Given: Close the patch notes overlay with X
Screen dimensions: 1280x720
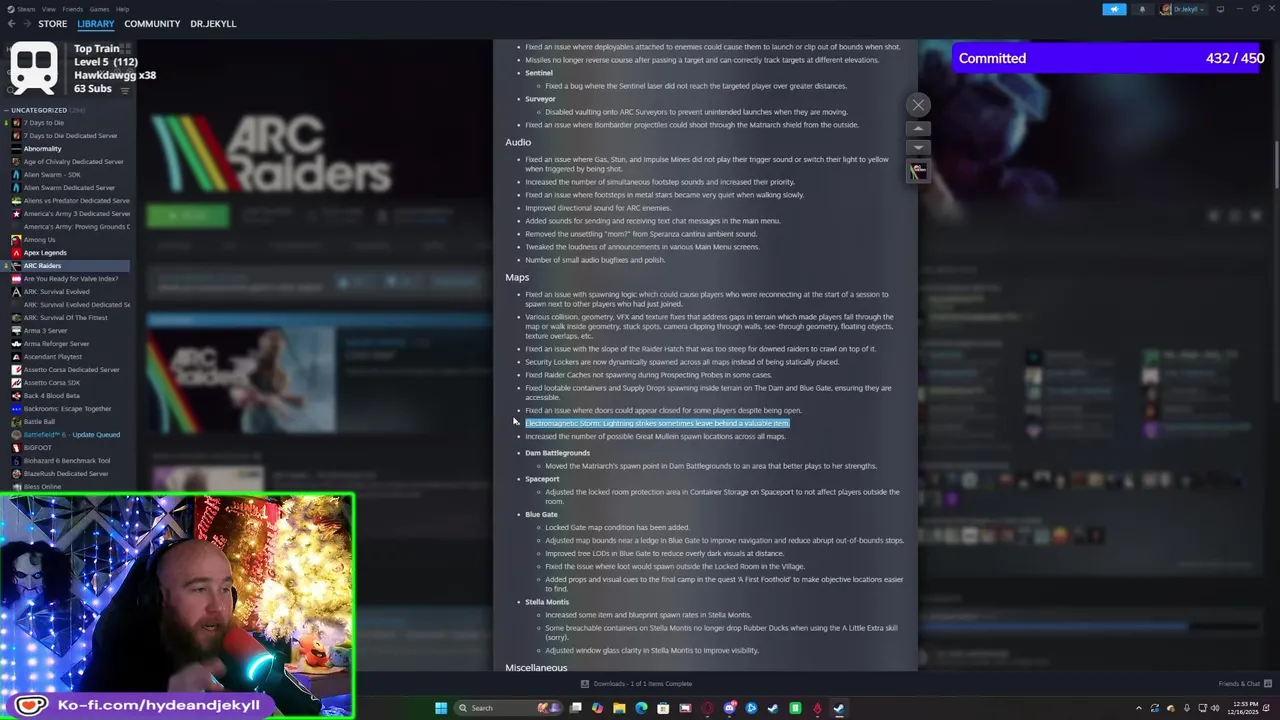Looking at the screenshot, I should [918, 104].
